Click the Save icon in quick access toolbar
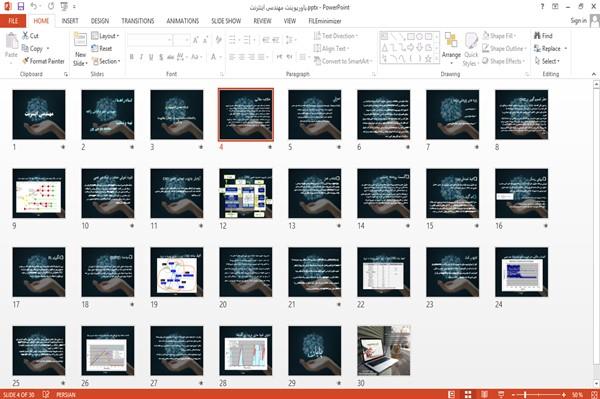This screenshot has height=399, width=600. (21, 6)
